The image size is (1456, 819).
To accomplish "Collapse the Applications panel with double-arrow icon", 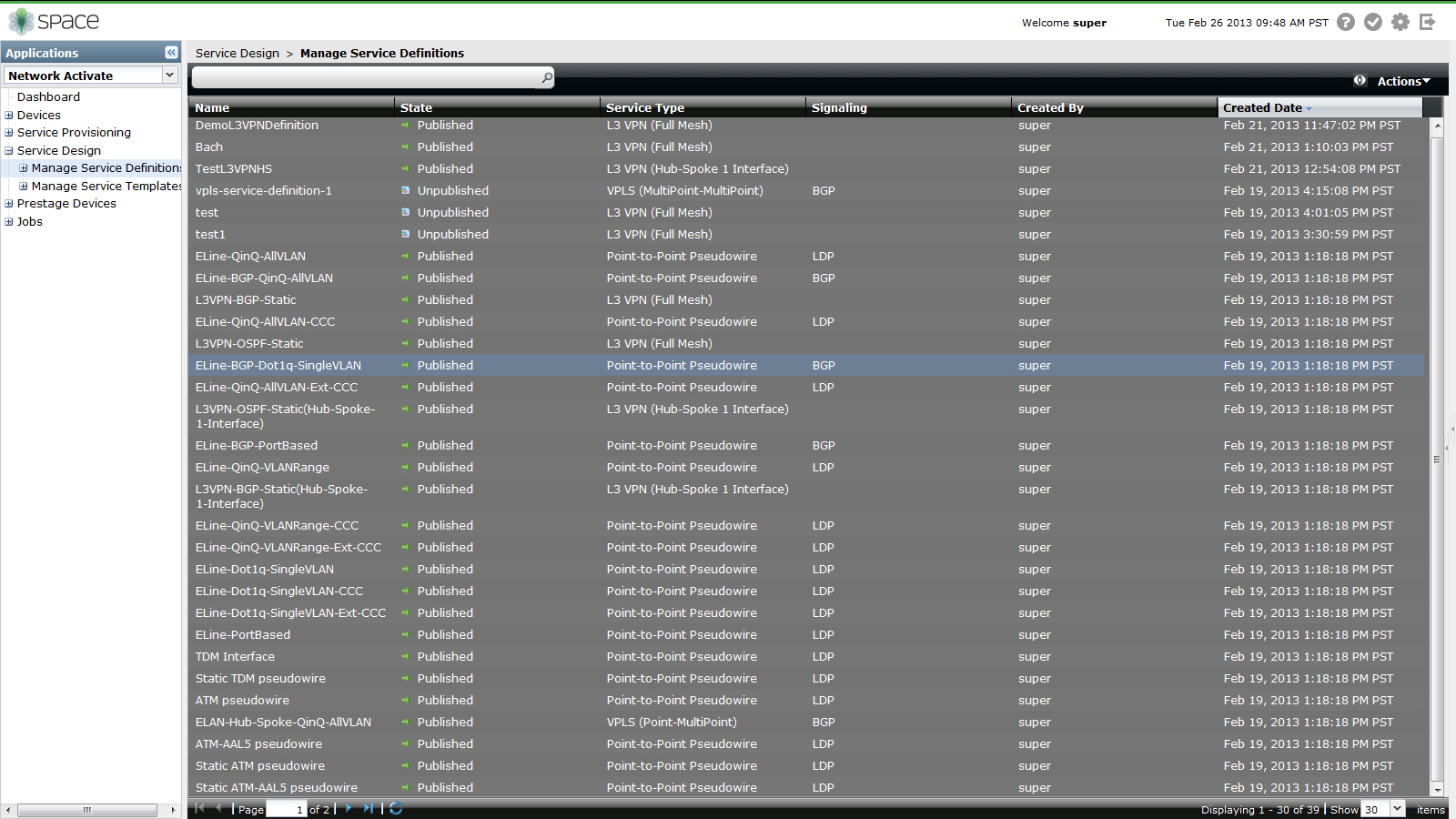I will click(171, 53).
